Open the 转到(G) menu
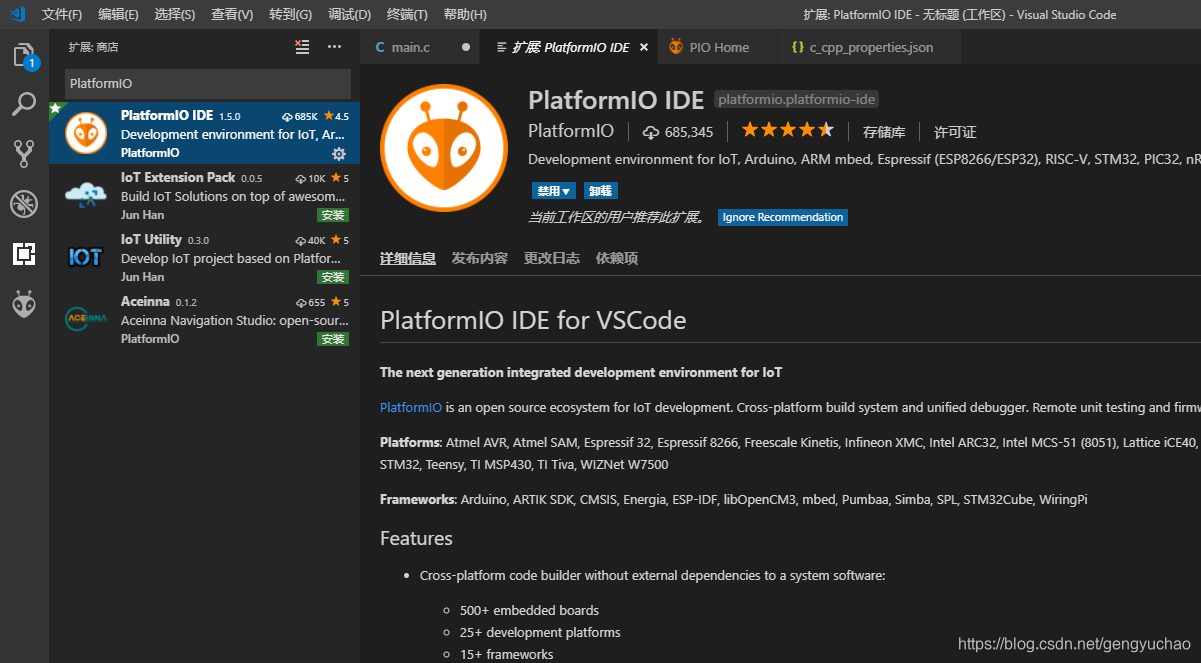 [x=291, y=15]
